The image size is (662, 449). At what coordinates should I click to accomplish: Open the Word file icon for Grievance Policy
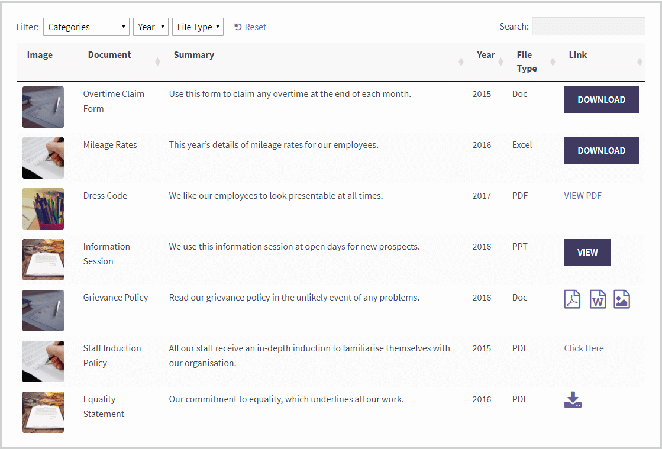pos(597,299)
